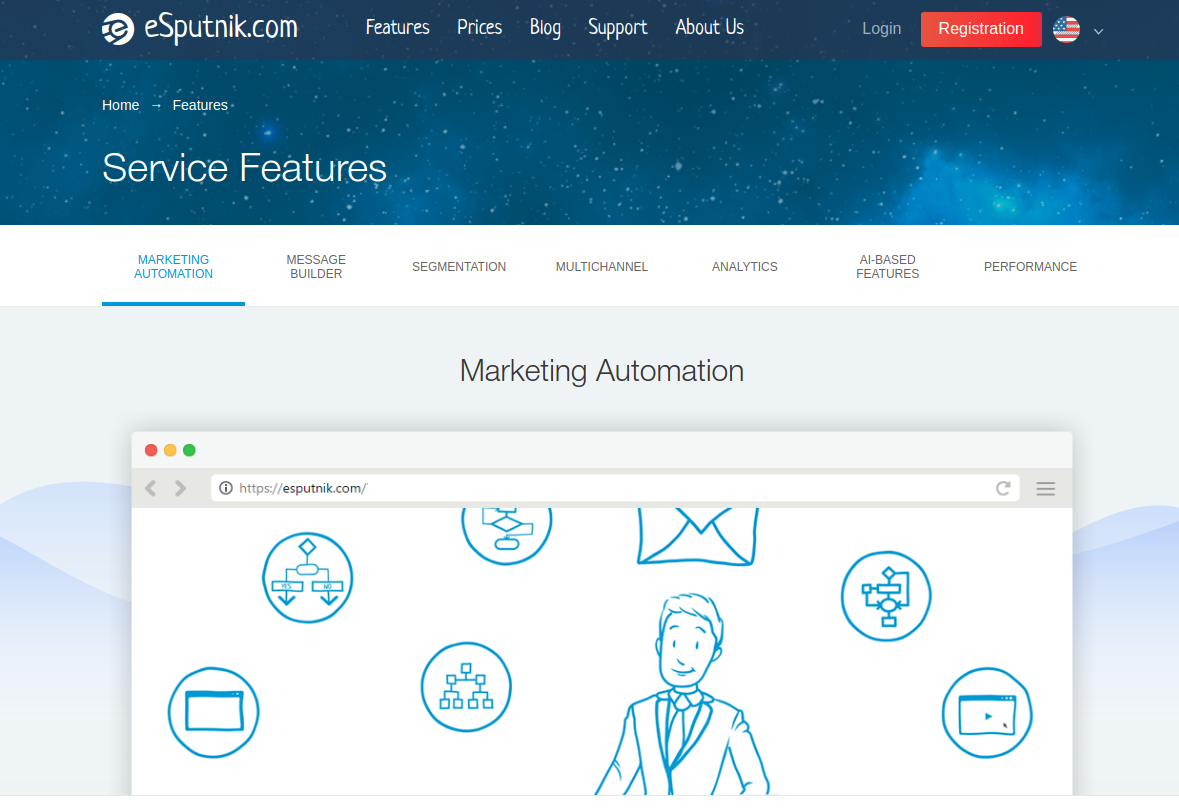Screen dimensions: 1179x810
Task: Click the eSputnik logo icon
Action: pyautogui.click(x=118, y=29)
